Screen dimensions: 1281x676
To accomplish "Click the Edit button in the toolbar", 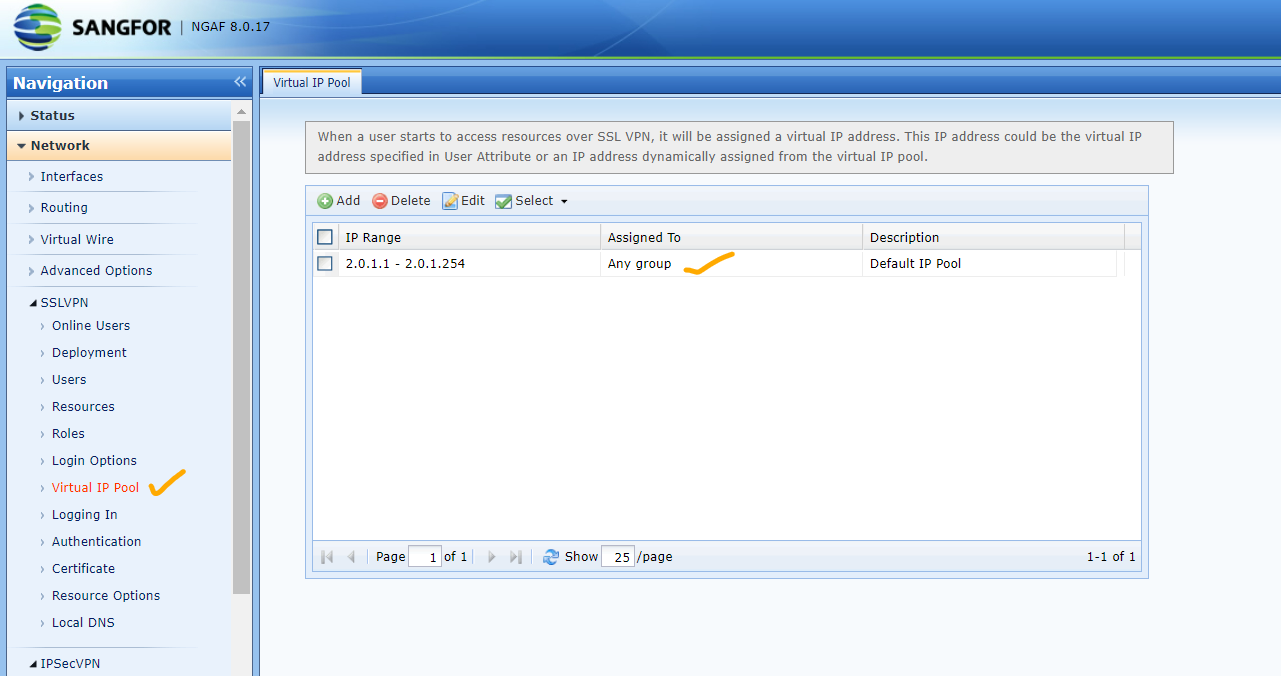I will coord(464,201).
